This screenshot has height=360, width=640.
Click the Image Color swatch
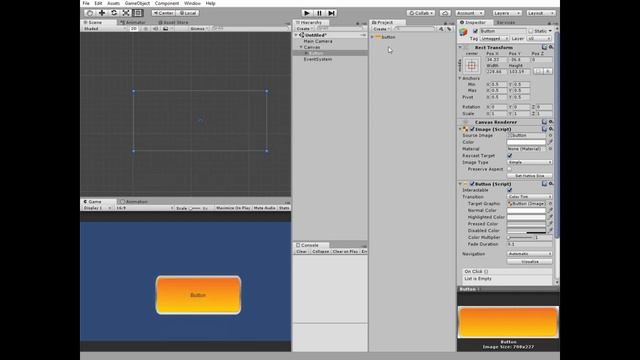(x=526, y=142)
